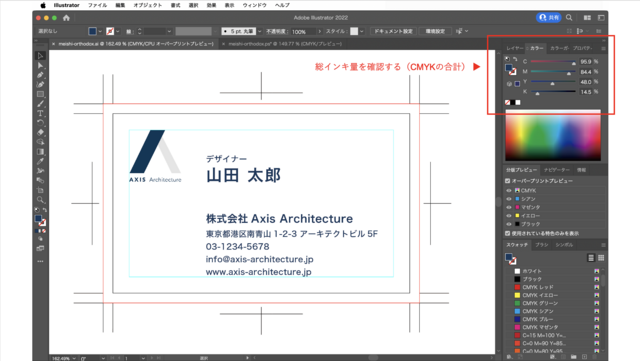This screenshot has height=361, width=640.
Task: Open the rotation angle dropdown in status bar
Action: click(103, 358)
